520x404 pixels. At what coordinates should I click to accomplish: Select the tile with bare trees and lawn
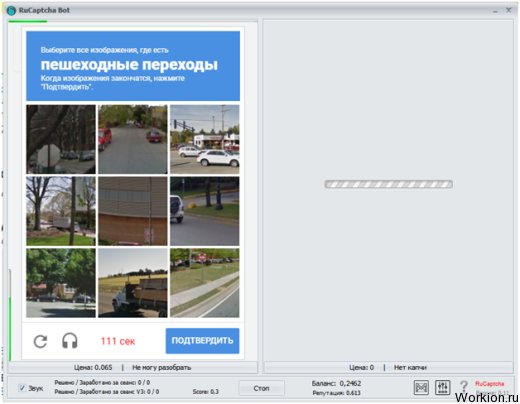61,211
